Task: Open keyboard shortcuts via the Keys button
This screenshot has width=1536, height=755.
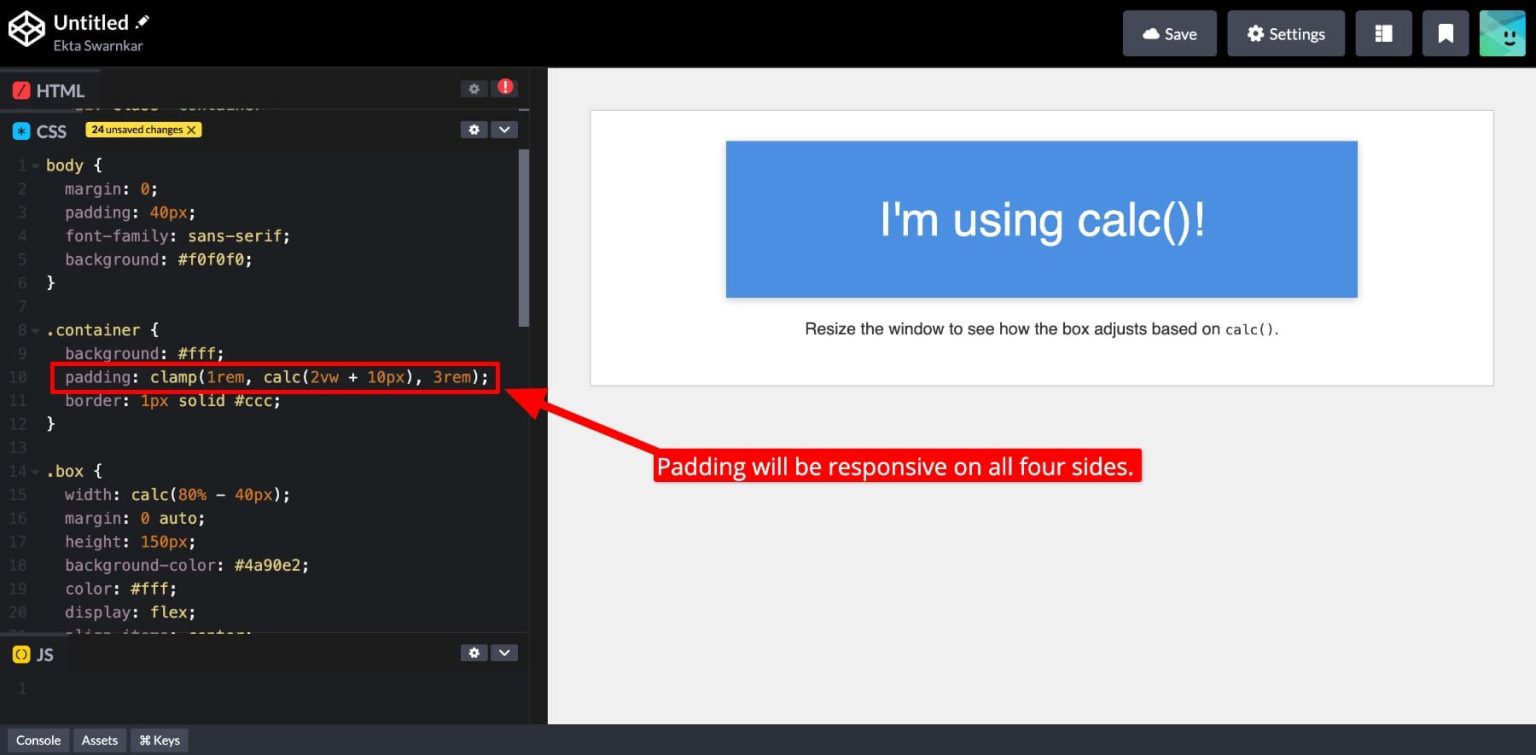Action: [158, 740]
